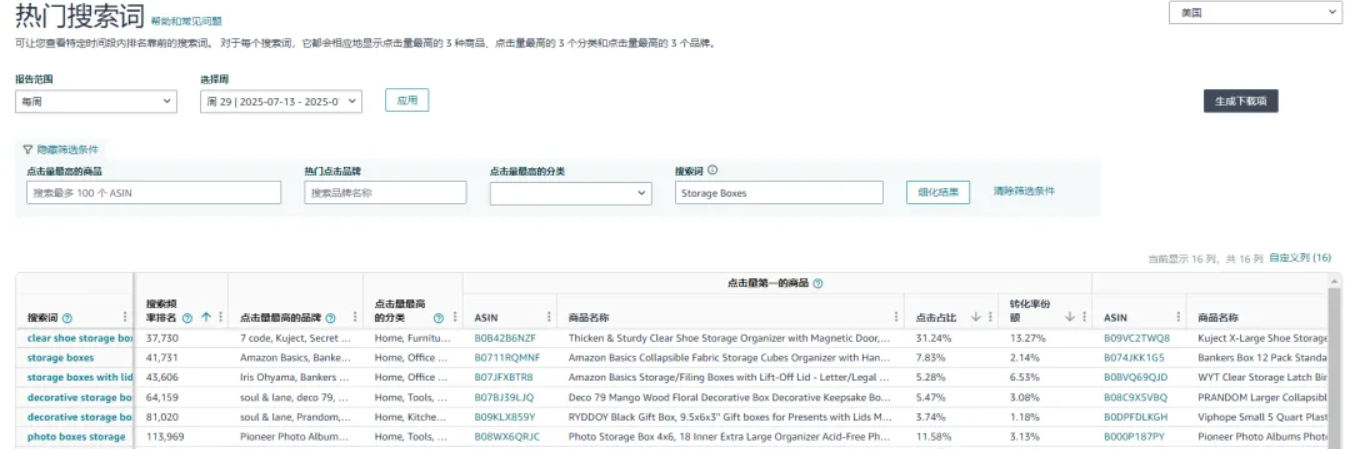Open column menu dots for first 商品名称 column
The height and width of the screenshot is (449, 1346).
[x=896, y=318]
